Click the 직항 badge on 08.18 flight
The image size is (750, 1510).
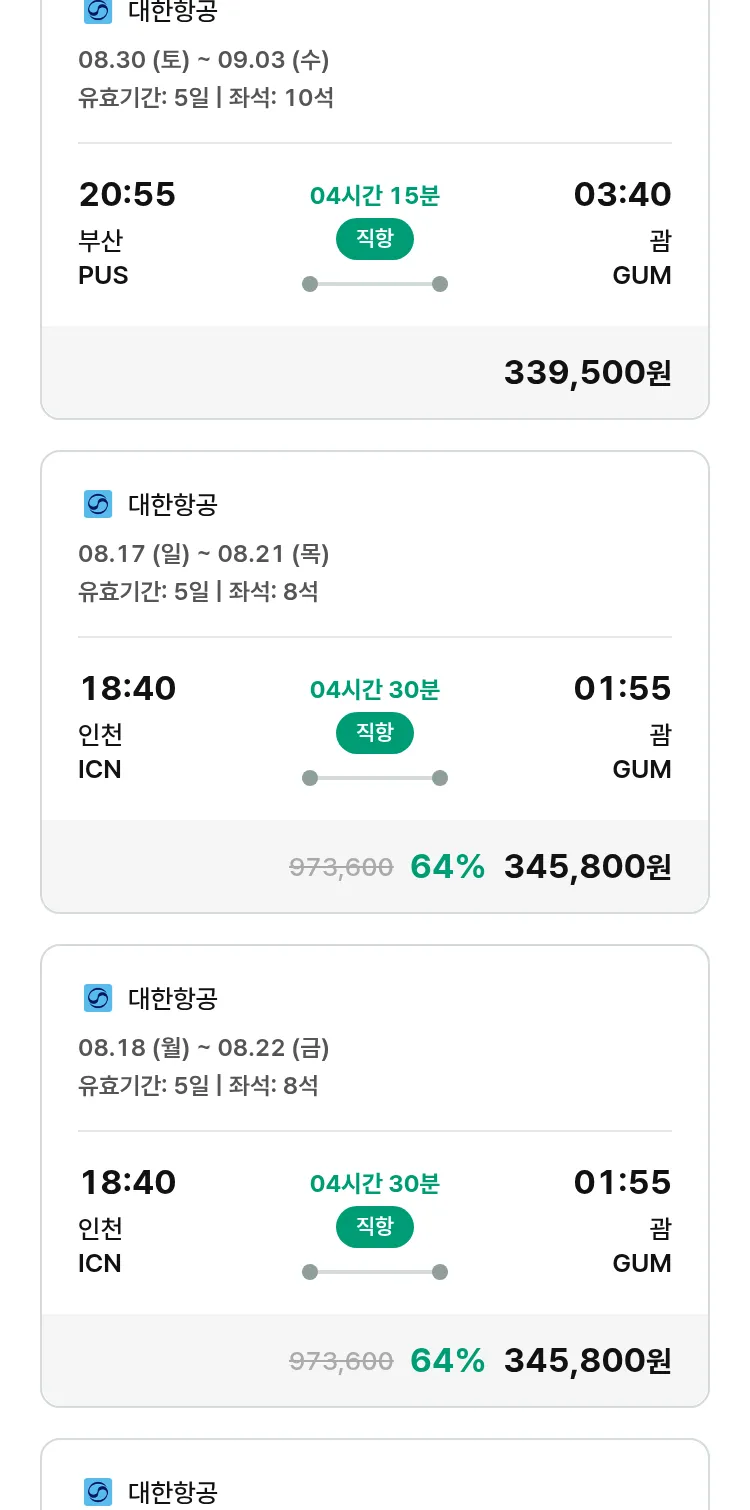click(x=375, y=1227)
